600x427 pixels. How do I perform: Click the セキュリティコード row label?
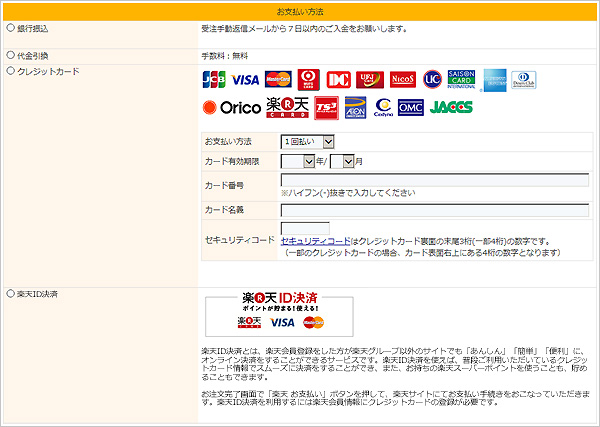click(240, 240)
